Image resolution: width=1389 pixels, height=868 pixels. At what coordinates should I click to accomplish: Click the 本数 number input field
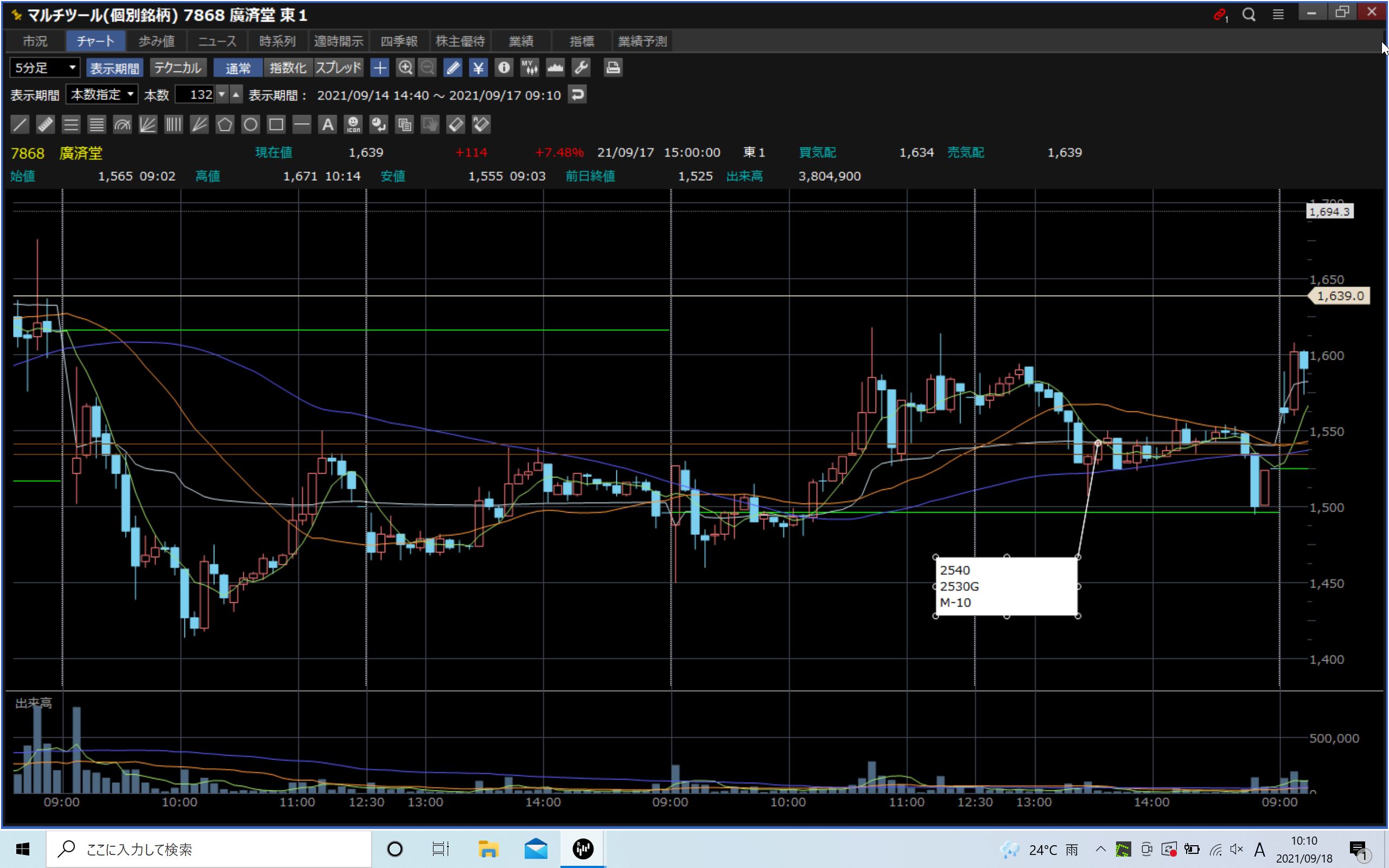(x=194, y=95)
